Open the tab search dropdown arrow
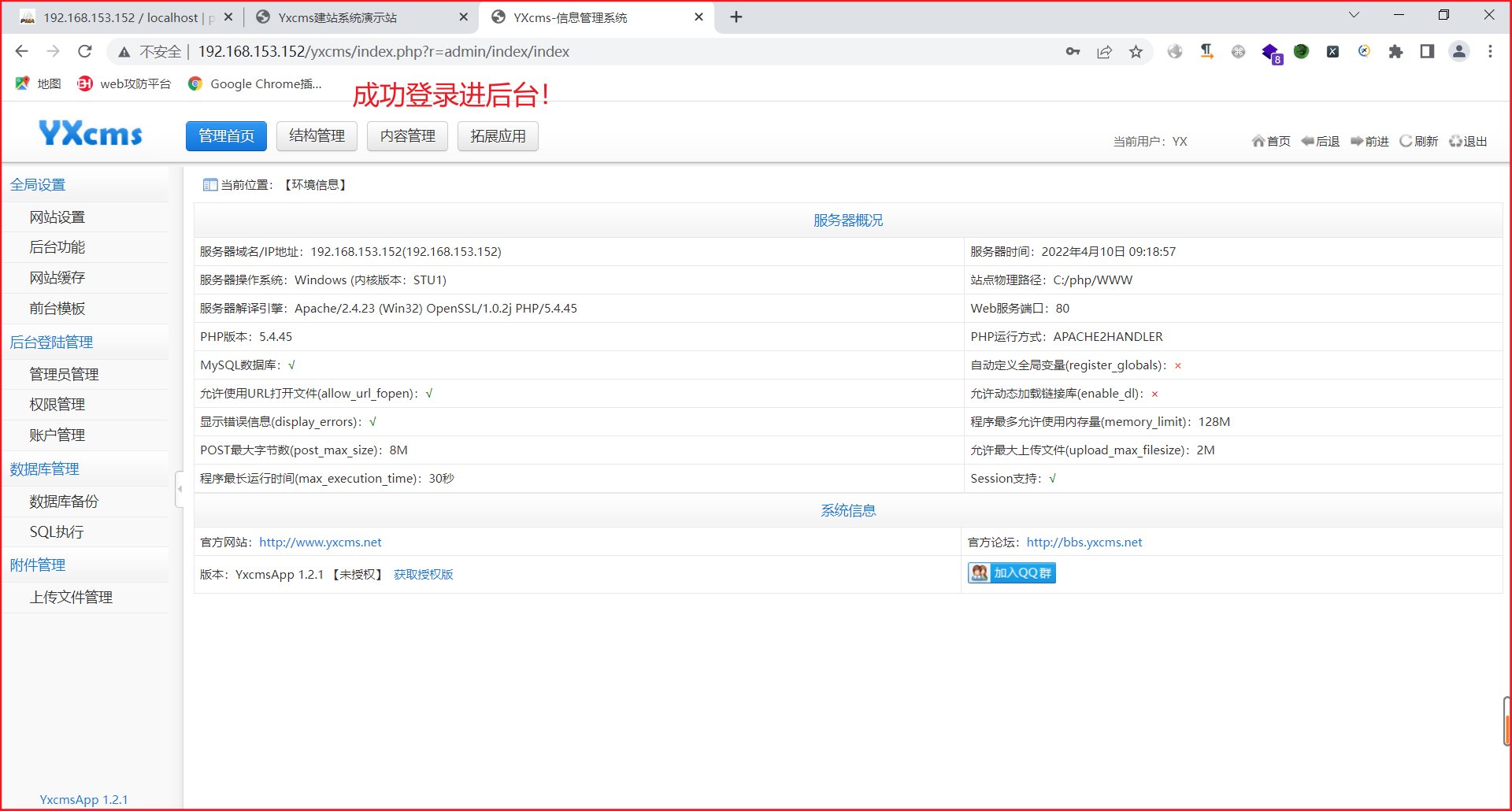The image size is (1512, 811). 1354,15
